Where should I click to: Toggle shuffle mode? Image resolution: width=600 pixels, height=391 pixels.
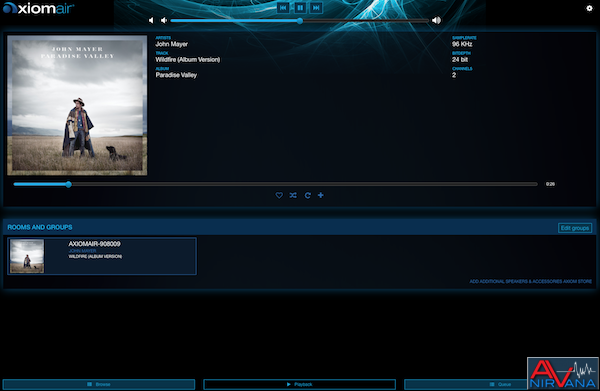click(x=293, y=196)
